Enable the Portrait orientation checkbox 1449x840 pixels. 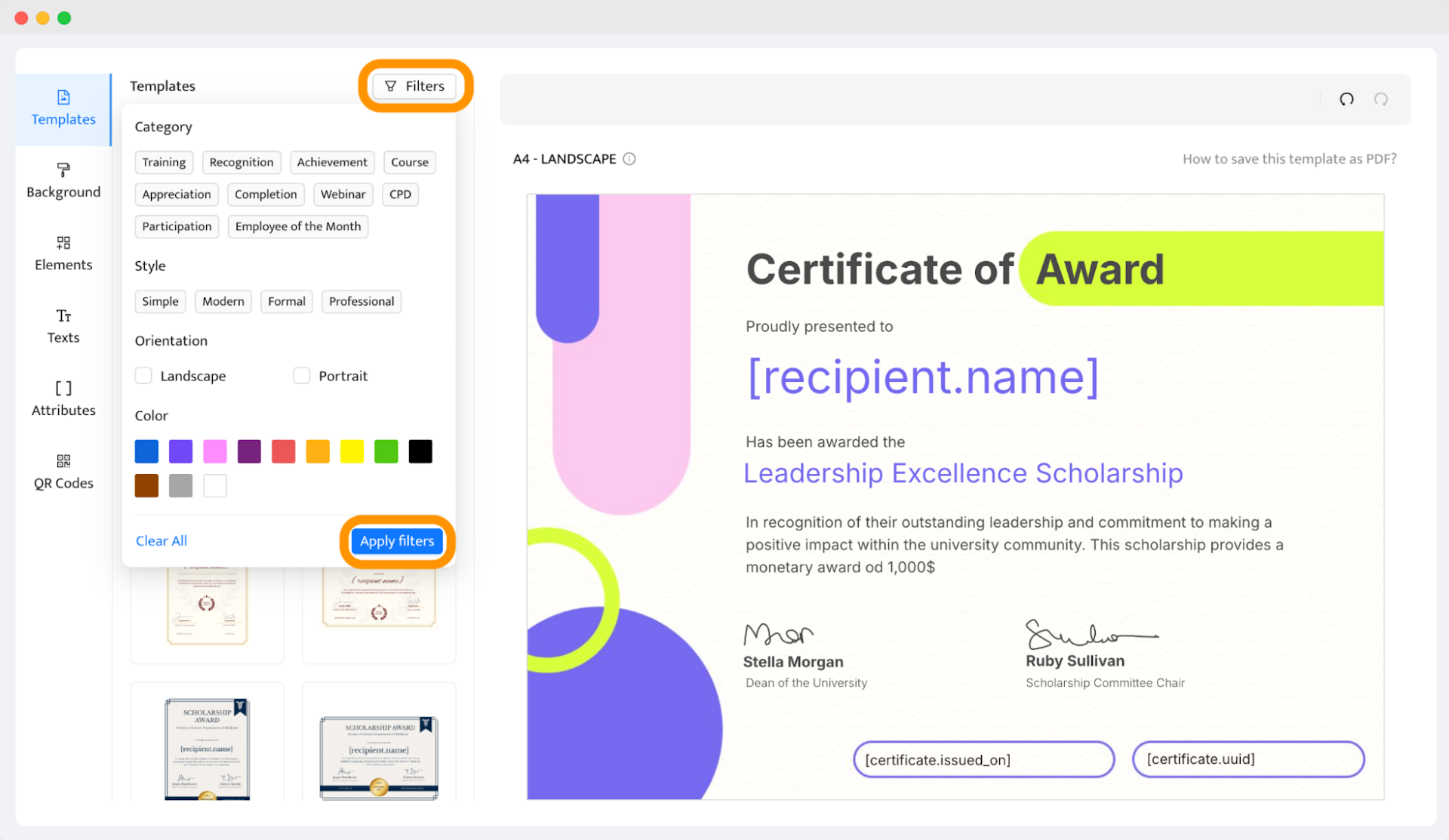[301, 376]
